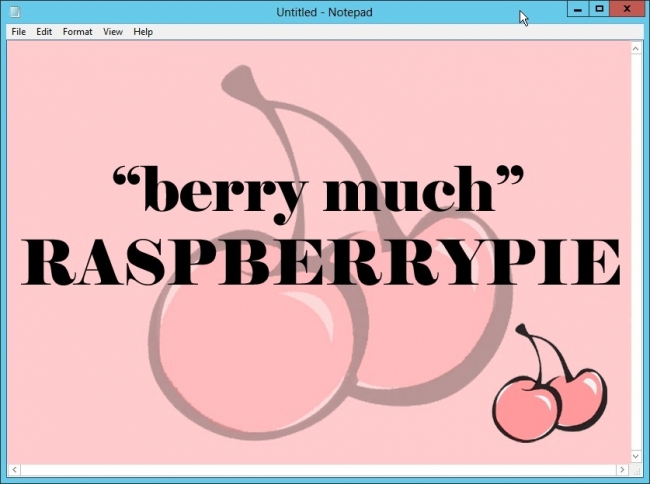The image size is (650, 484).
Task: Click on the RASPBERRYPIE heading text
Action: pos(320,262)
